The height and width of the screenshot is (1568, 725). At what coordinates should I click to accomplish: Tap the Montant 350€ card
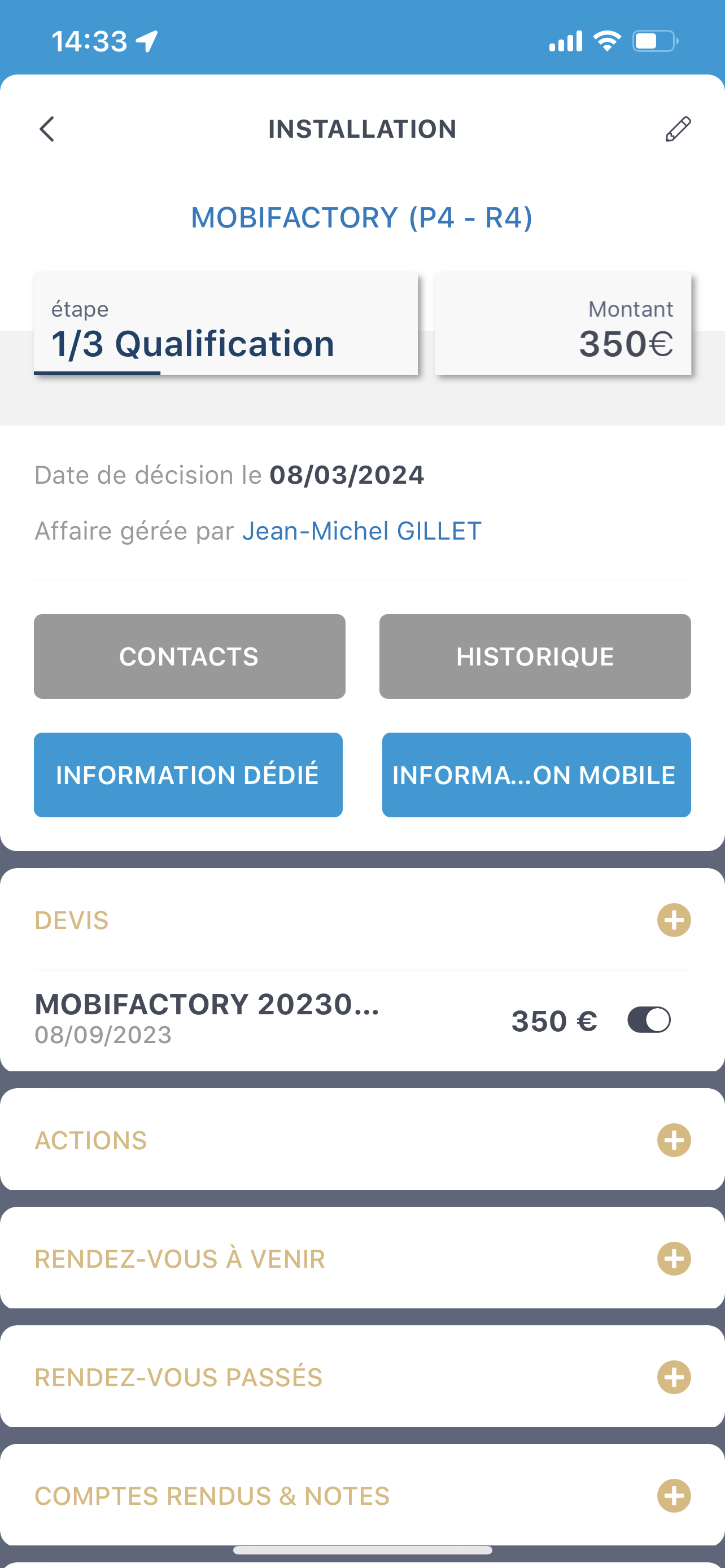(562, 324)
